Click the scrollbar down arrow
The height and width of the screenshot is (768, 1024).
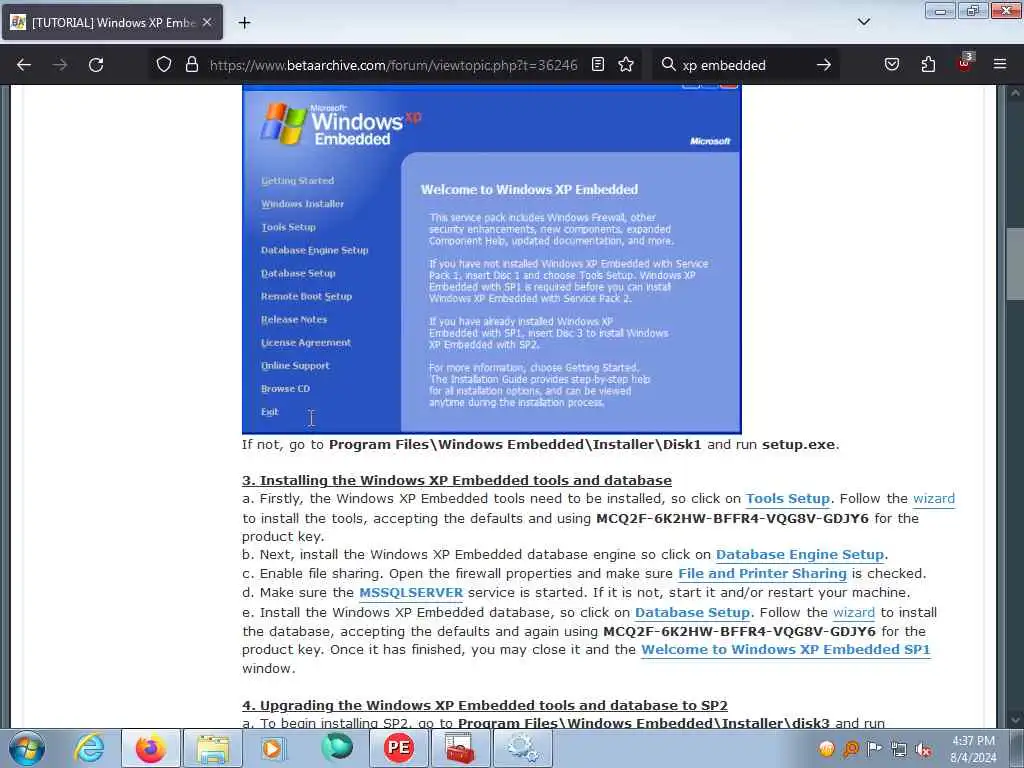(1015, 720)
